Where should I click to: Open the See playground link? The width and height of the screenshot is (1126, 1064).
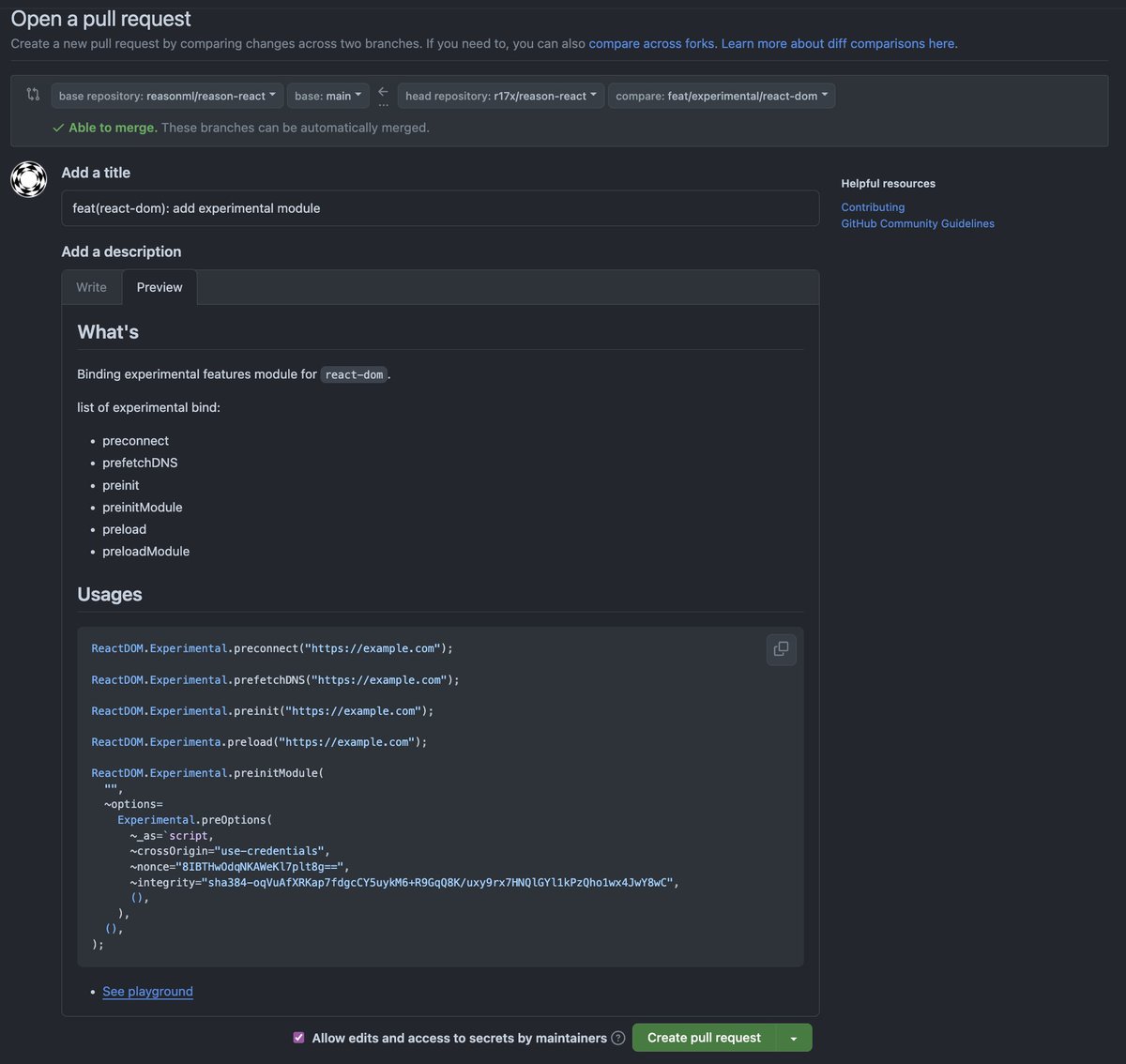click(x=147, y=992)
